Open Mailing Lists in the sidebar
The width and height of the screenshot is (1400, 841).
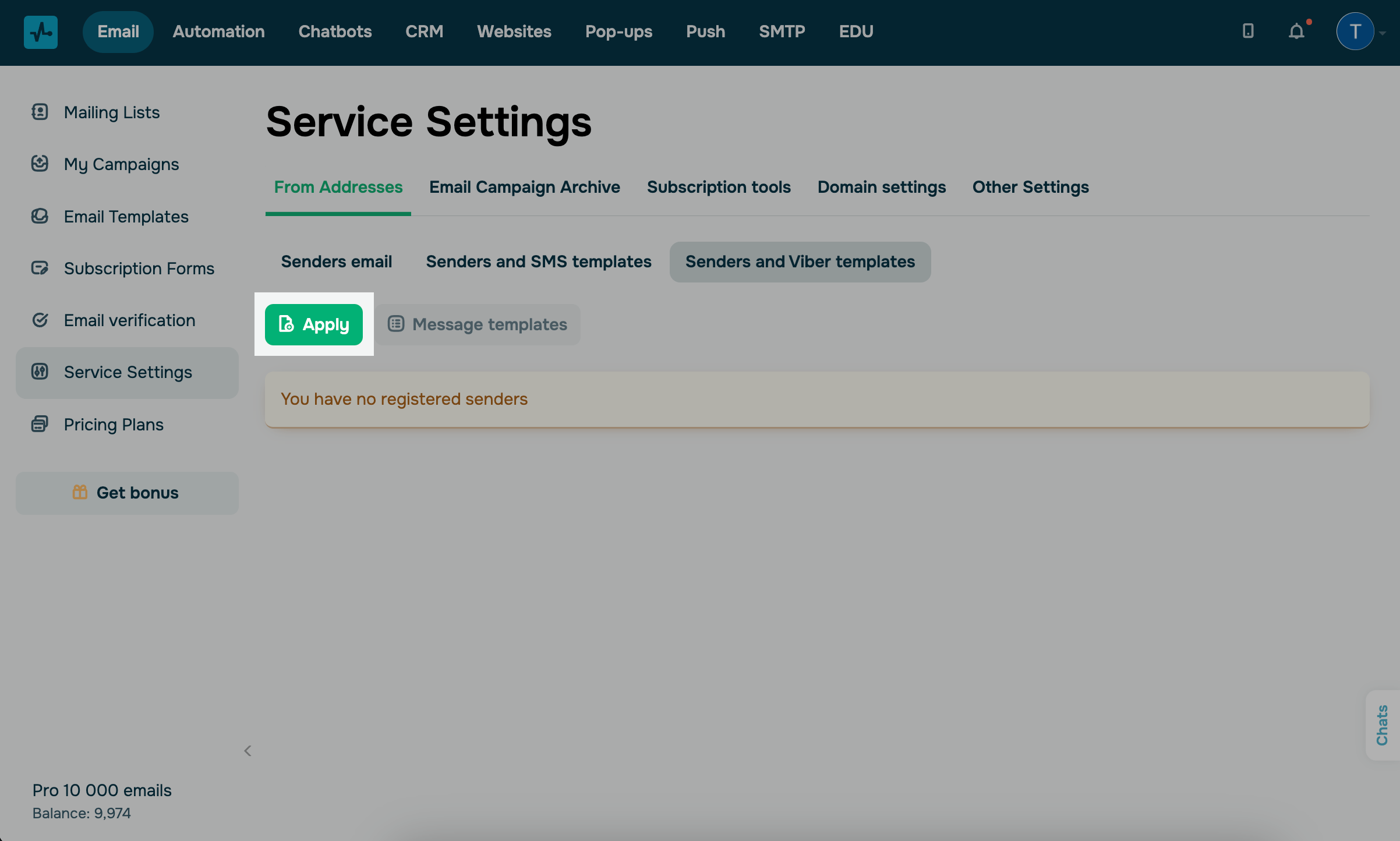coord(111,112)
